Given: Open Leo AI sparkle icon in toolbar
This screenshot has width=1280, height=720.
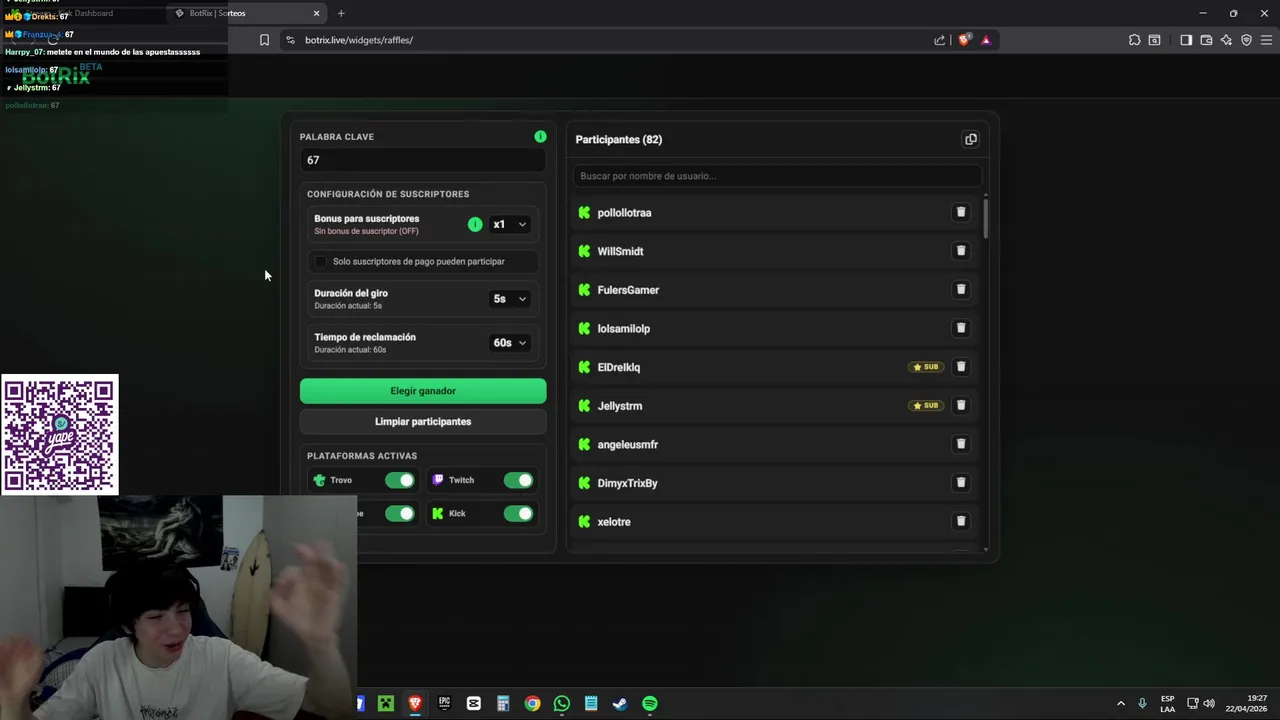Looking at the screenshot, I should pos(1226,40).
